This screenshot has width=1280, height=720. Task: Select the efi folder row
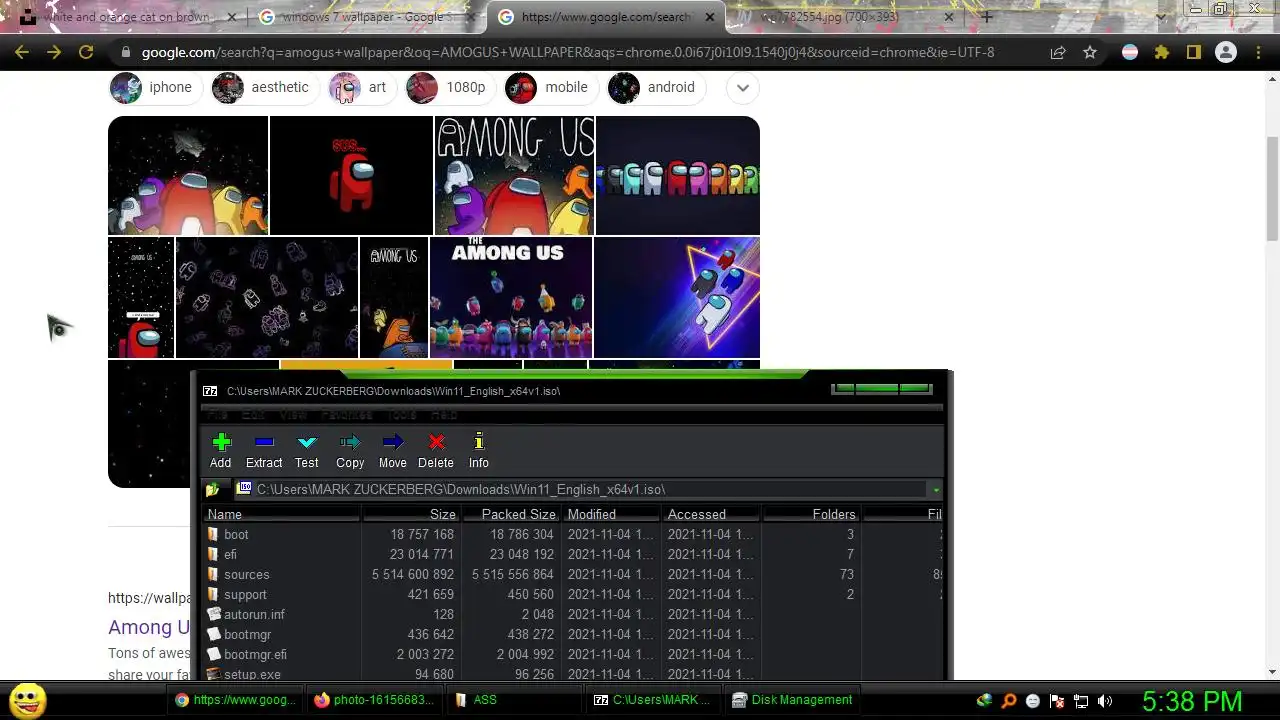[x=573, y=554]
